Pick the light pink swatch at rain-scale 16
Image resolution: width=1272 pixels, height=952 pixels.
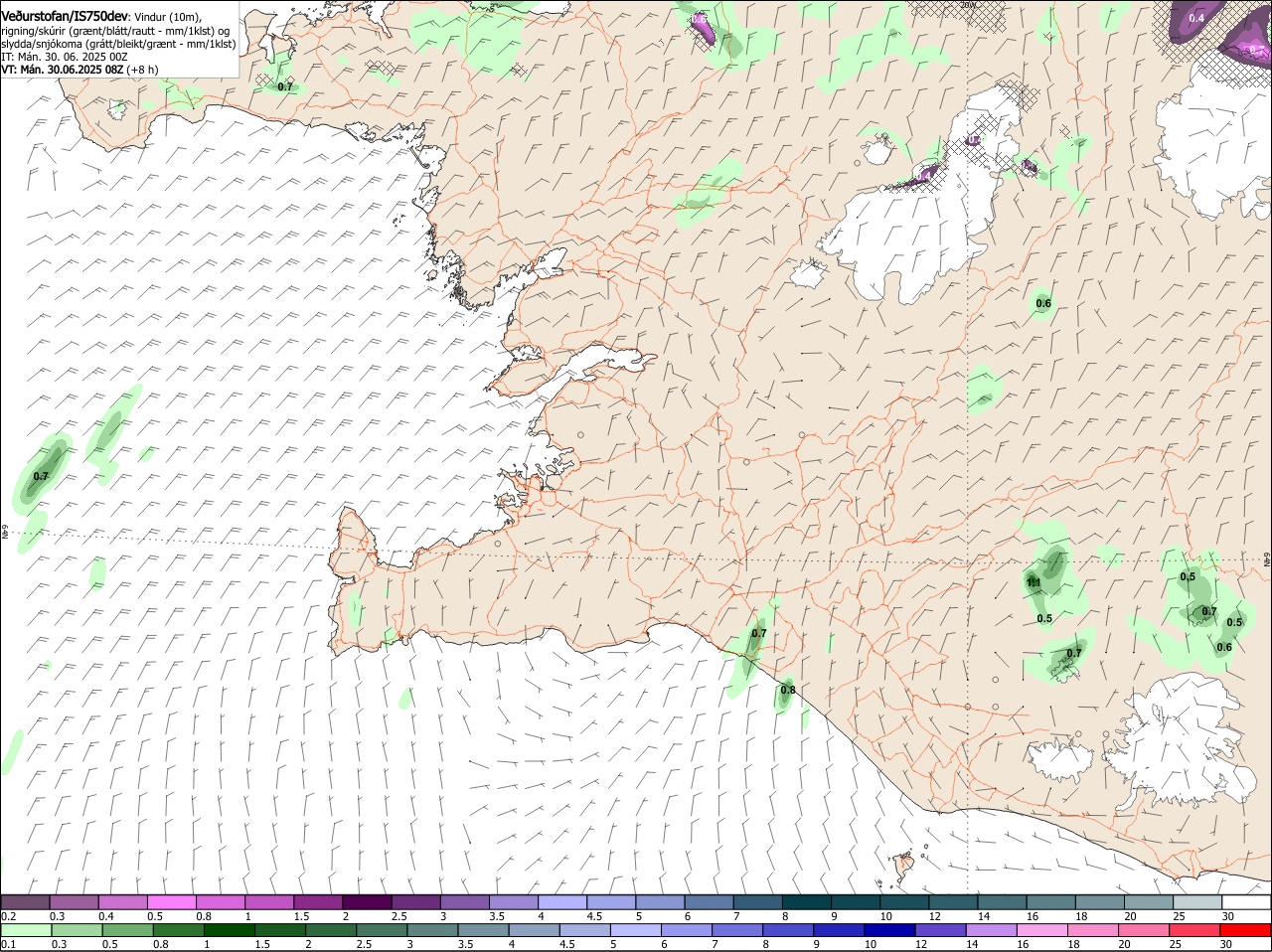click(x=1041, y=930)
